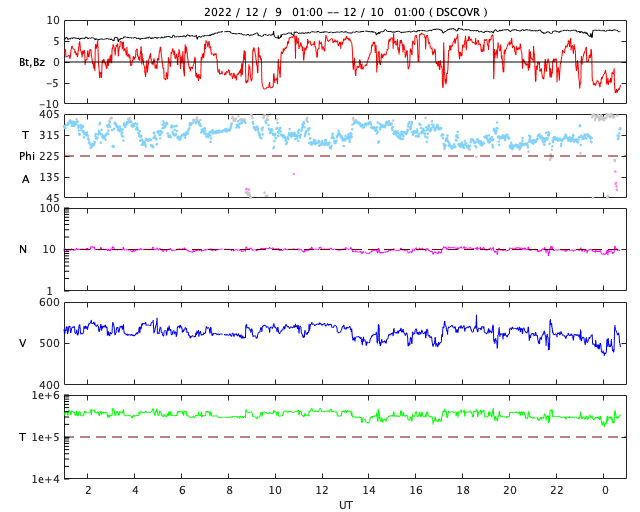The width and height of the screenshot is (640, 512).
Task: Click the 'N' density panel label
Action: pos(23,249)
